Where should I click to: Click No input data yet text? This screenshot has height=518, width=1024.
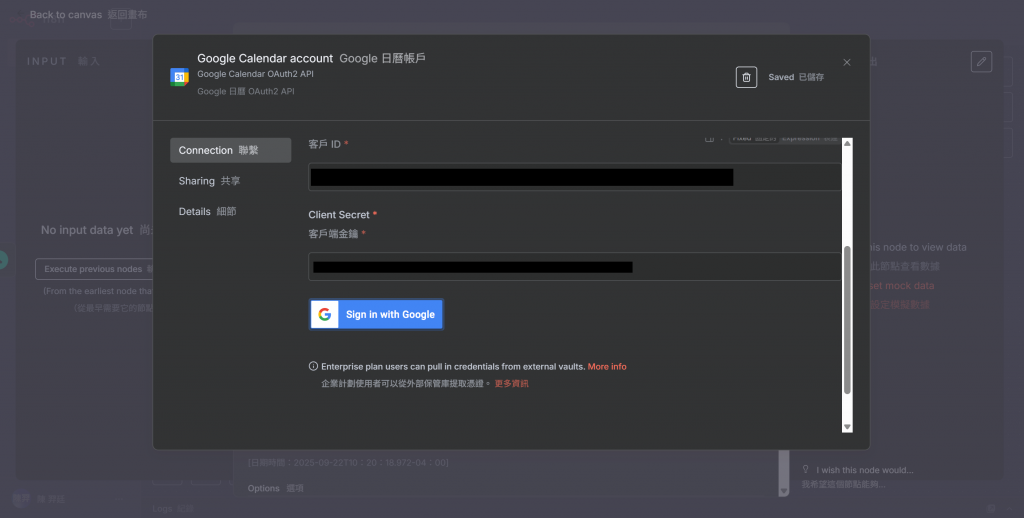[x=87, y=230]
